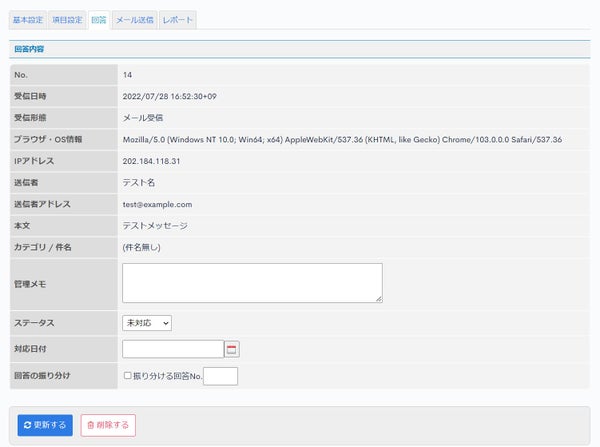
Task: Click the 対応日付 date input field
Action: (x=173, y=349)
